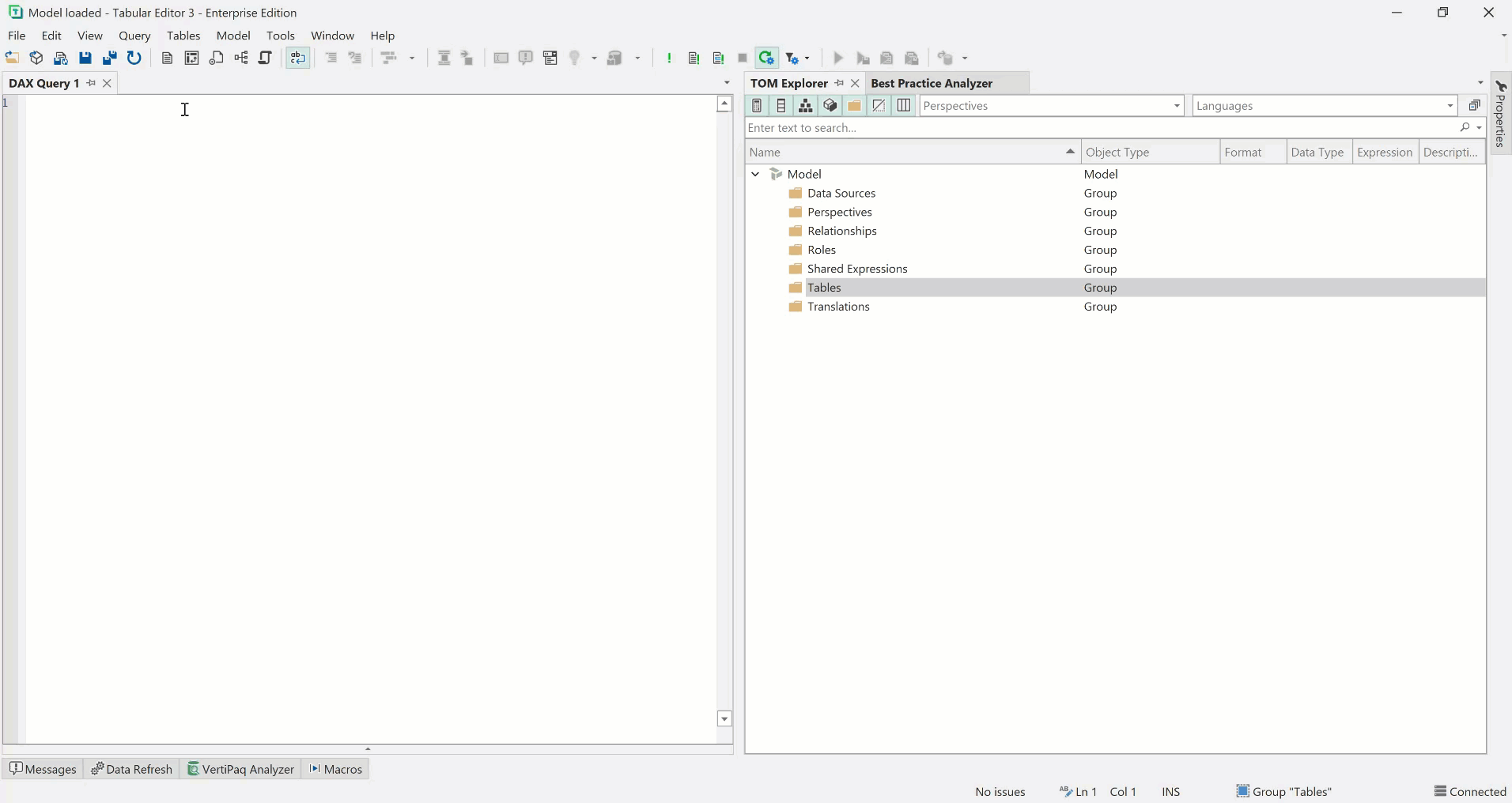Toggle hierarchy filtering in TOM Explorer
Image resolution: width=1512 pixels, height=803 pixels.
point(805,105)
